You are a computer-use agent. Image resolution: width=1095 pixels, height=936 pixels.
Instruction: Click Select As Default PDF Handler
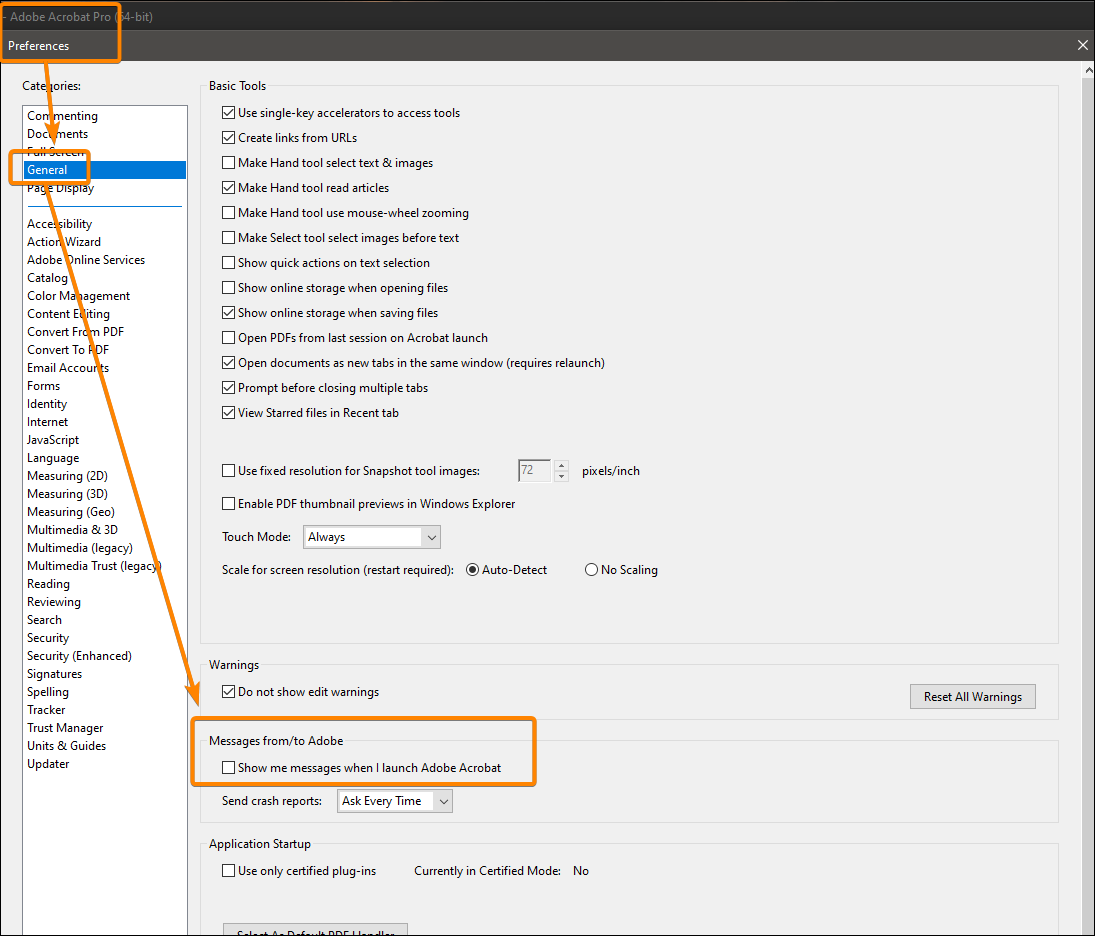(x=314, y=930)
